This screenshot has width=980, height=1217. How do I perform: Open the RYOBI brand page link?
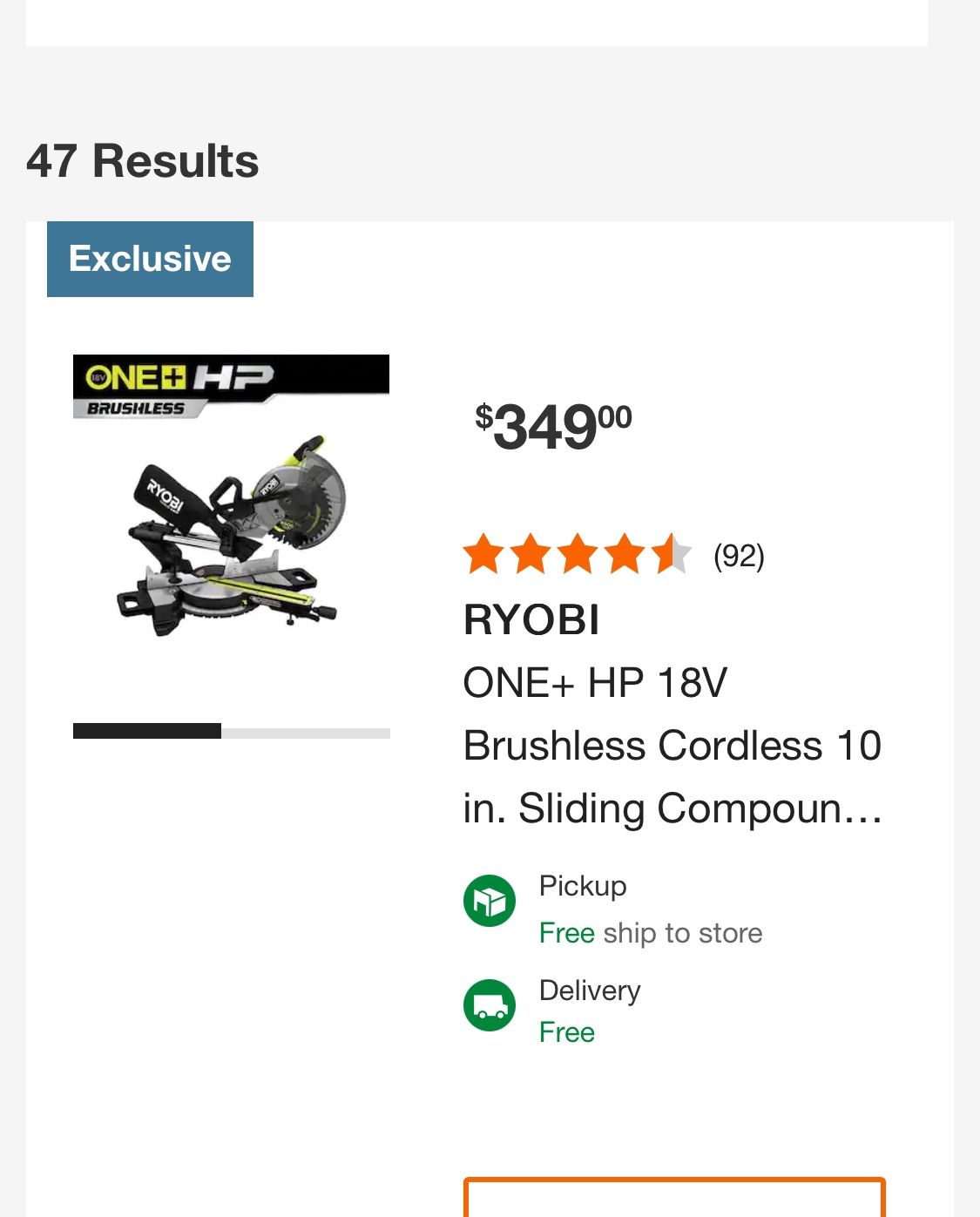(x=531, y=621)
